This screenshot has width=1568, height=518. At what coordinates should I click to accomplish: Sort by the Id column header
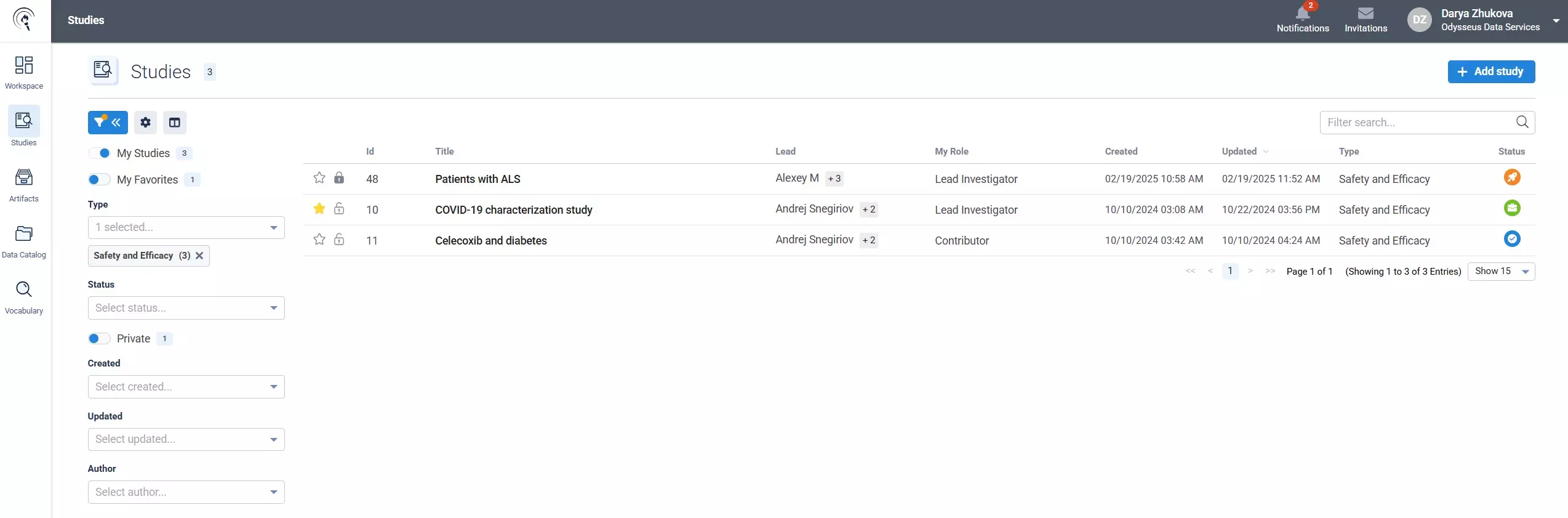click(370, 152)
